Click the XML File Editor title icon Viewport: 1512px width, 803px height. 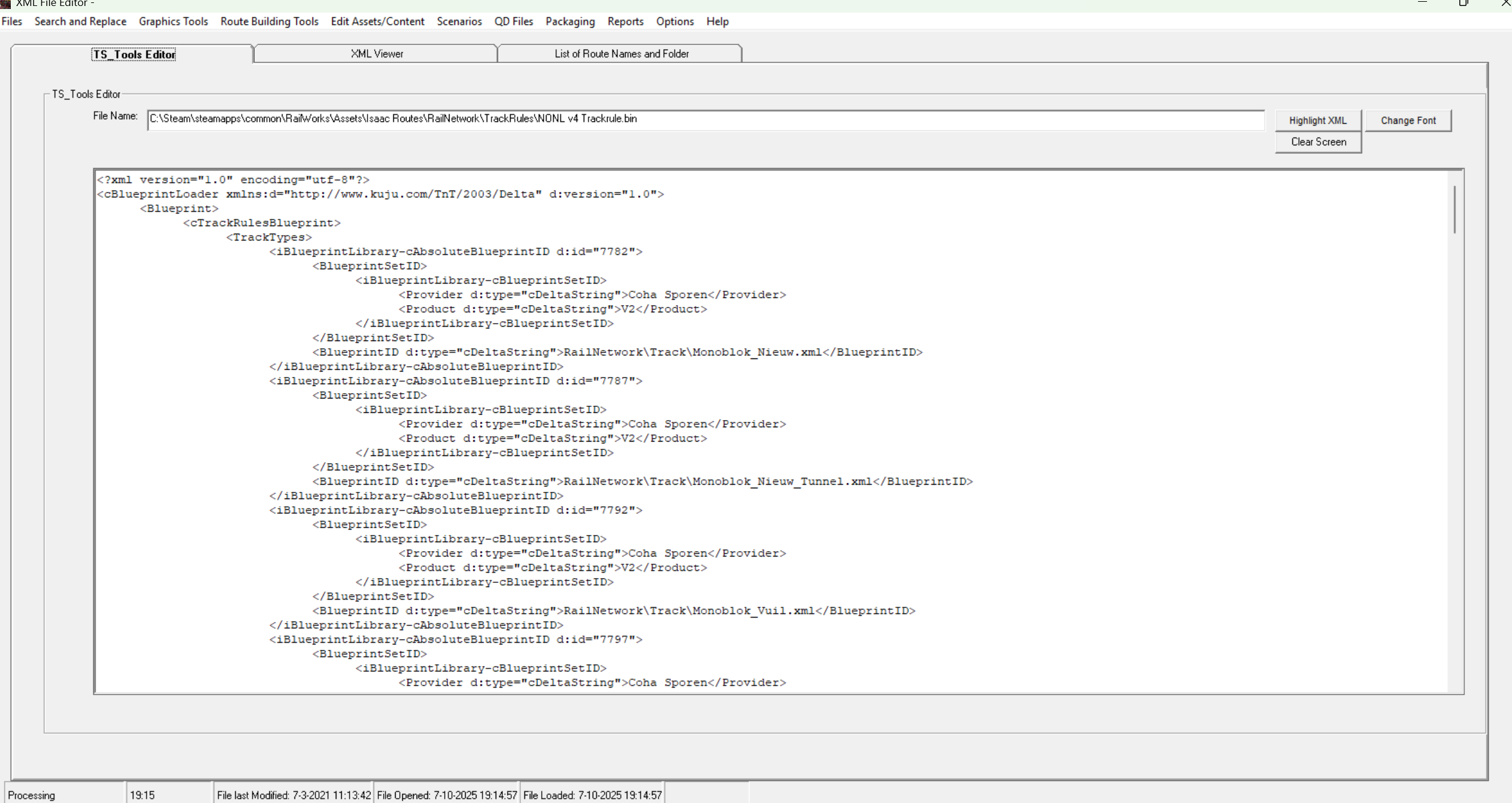click(5, 4)
